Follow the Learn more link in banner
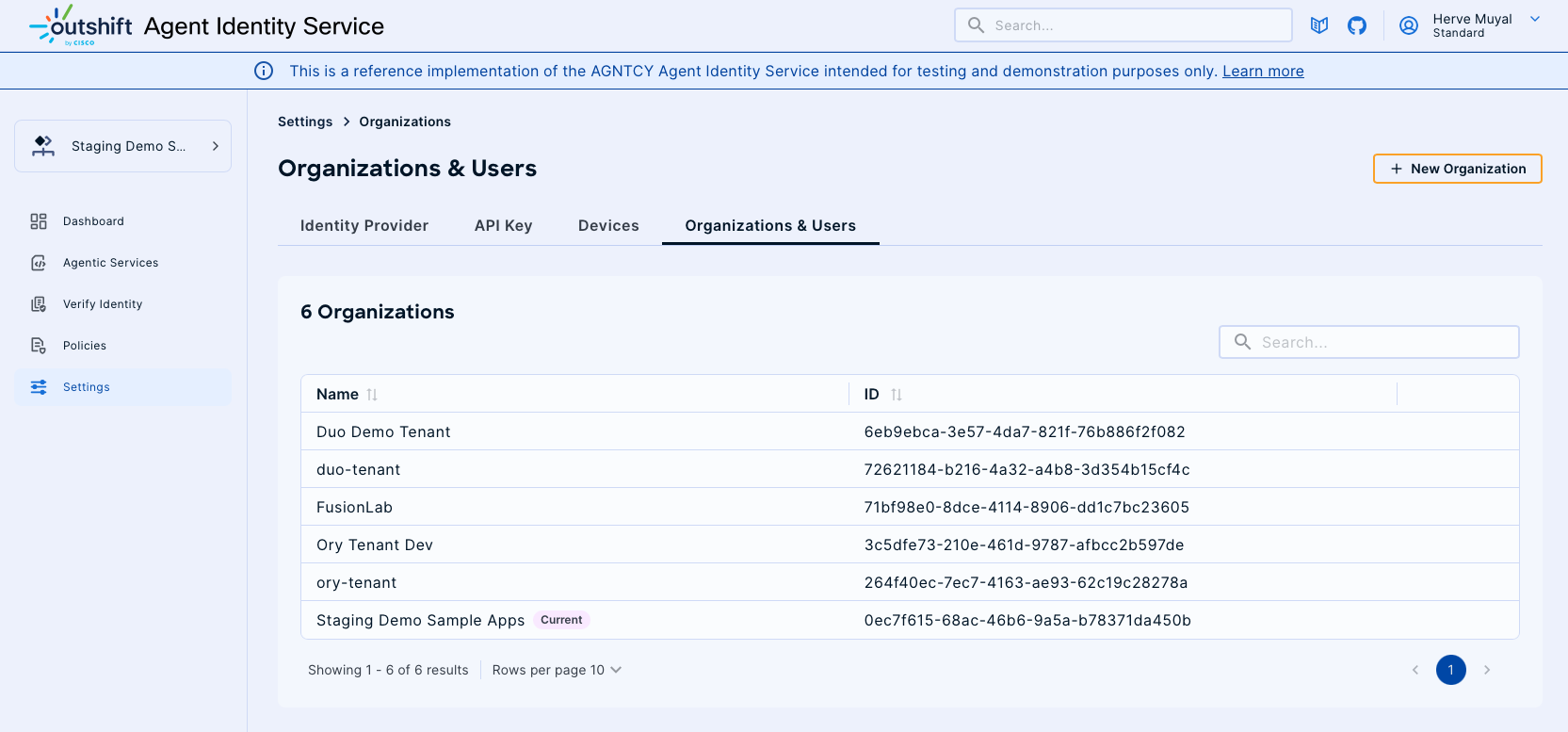 point(1263,71)
